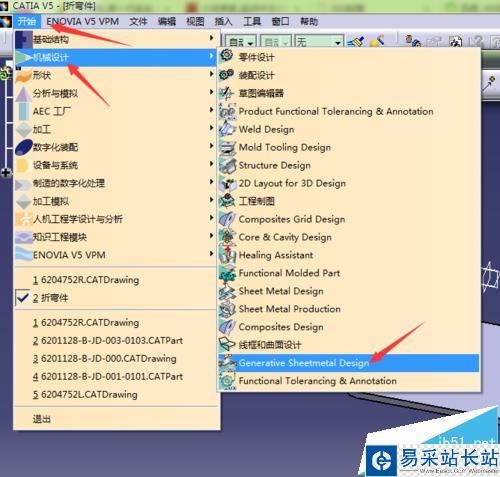This screenshot has height=477, width=500.
Task: Click the paintbrush toolbar icon
Action: [355, 42]
